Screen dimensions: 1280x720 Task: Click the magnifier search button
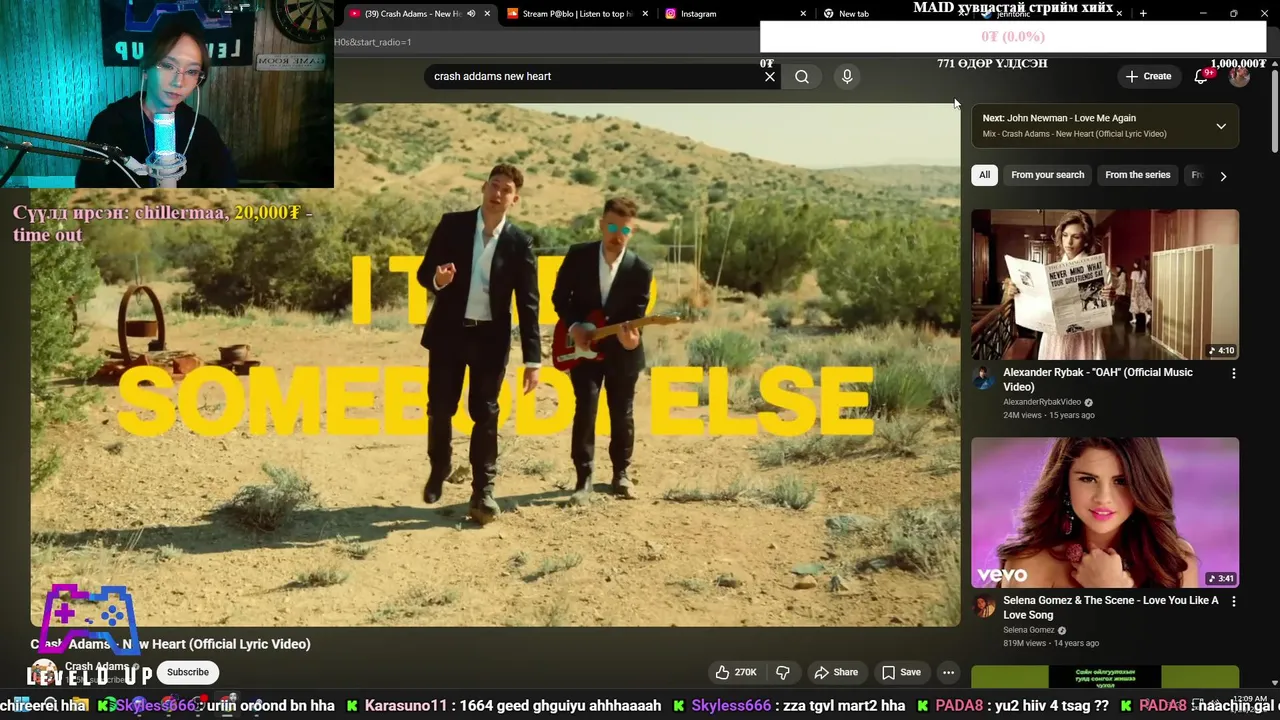pos(802,76)
